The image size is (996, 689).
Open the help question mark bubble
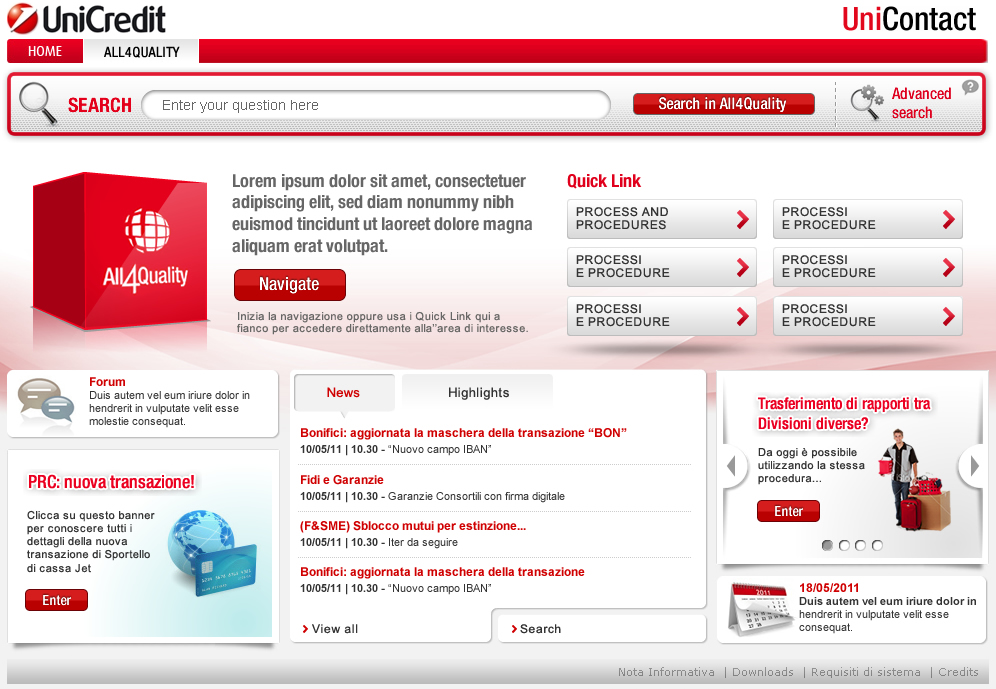(969, 87)
